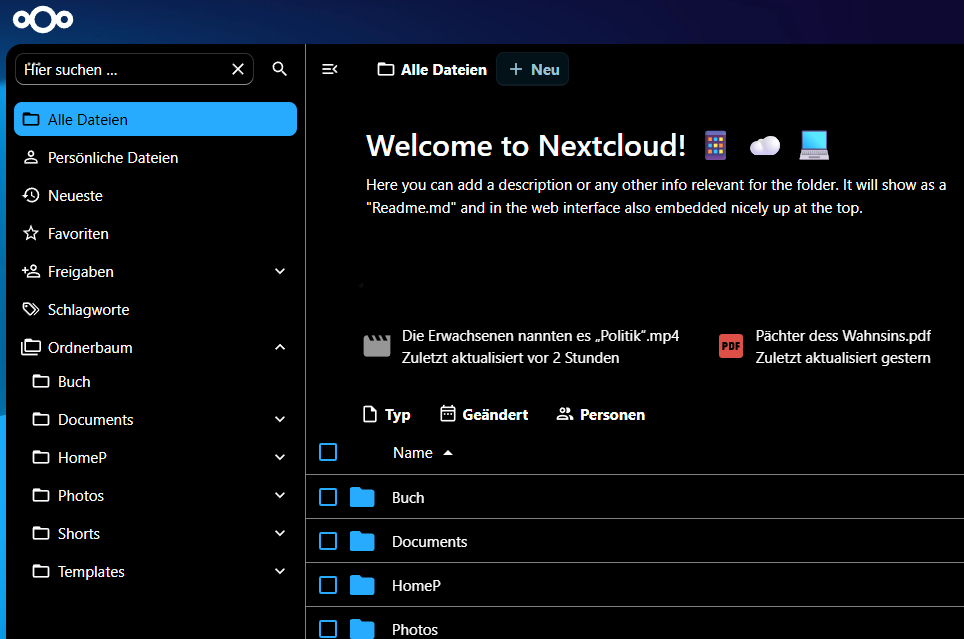Screen dimensions: 964x639
Task: Open Favoriten star in sidebar
Action: [x=31, y=233]
